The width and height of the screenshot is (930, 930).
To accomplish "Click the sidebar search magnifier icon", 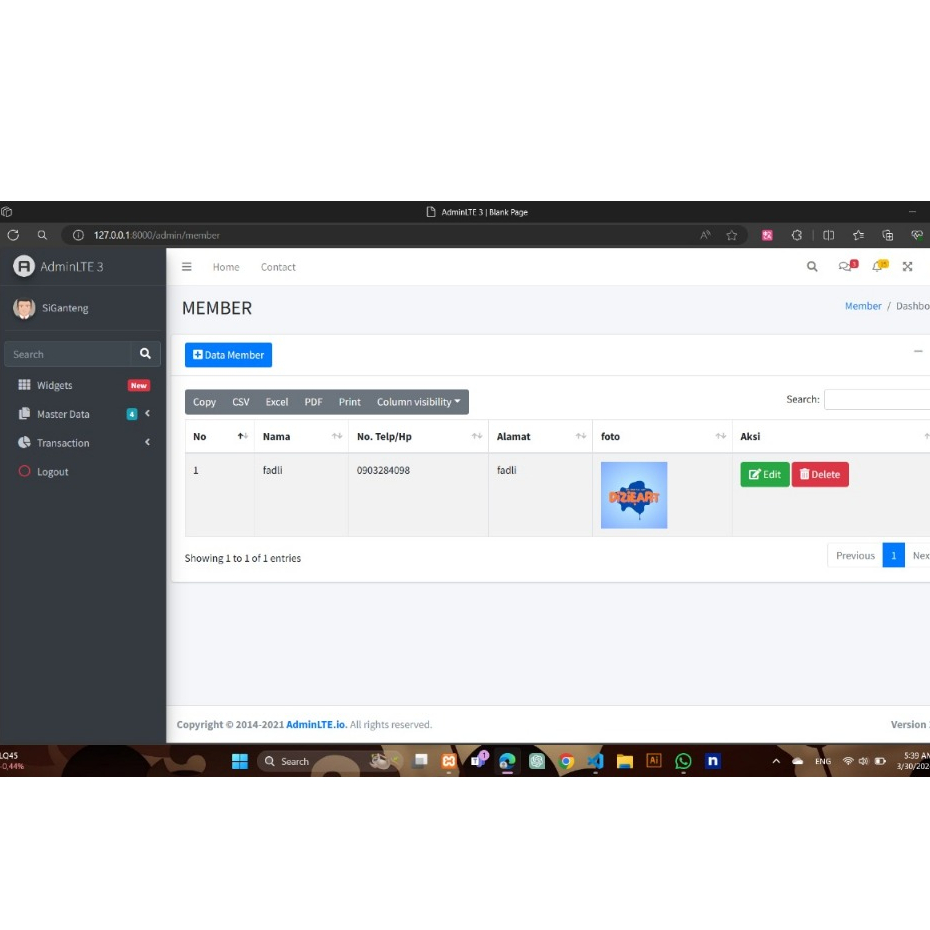I will pos(146,354).
